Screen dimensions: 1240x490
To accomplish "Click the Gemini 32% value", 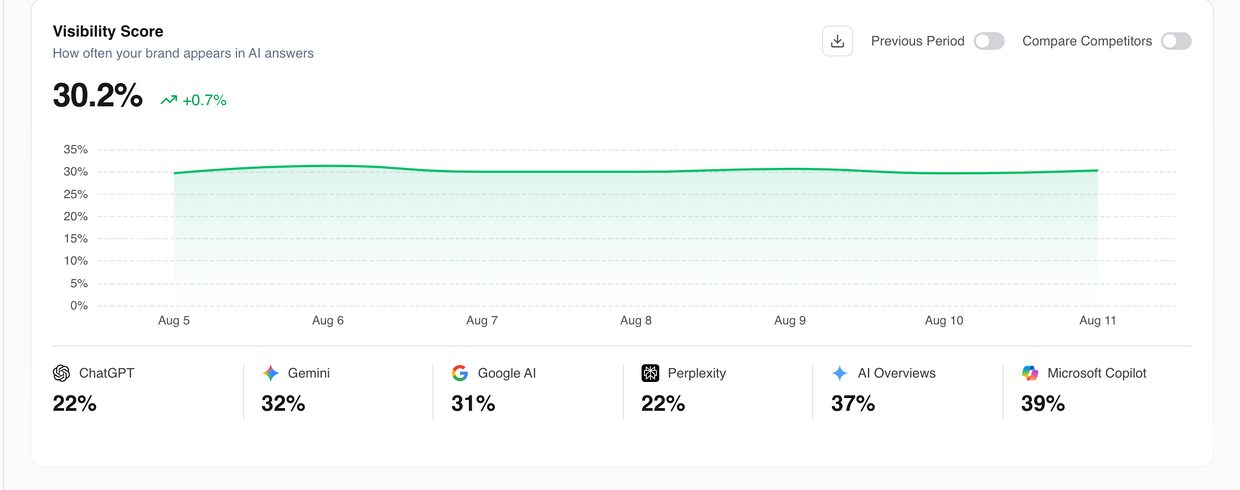I will tap(283, 404).
